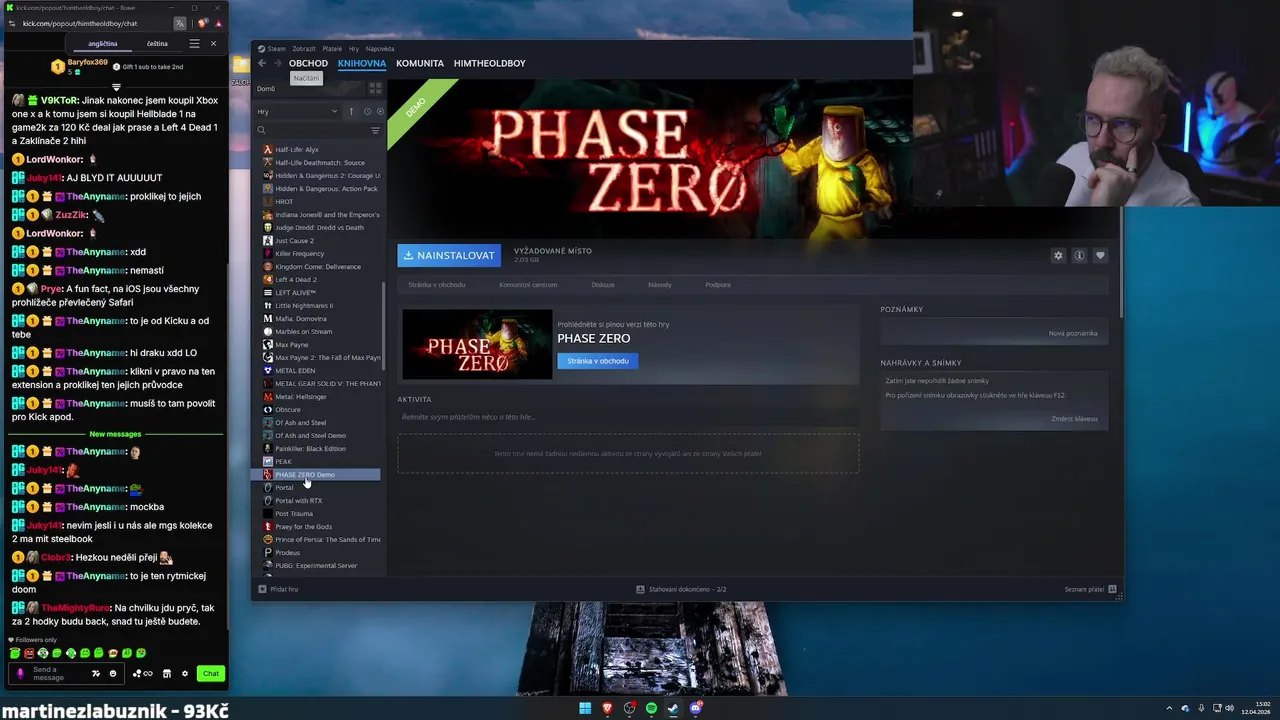Image resolution: width=1280 pixels, height=720 pixels.
Task: Open Podpora link
Action: click(x=718, y=285)
